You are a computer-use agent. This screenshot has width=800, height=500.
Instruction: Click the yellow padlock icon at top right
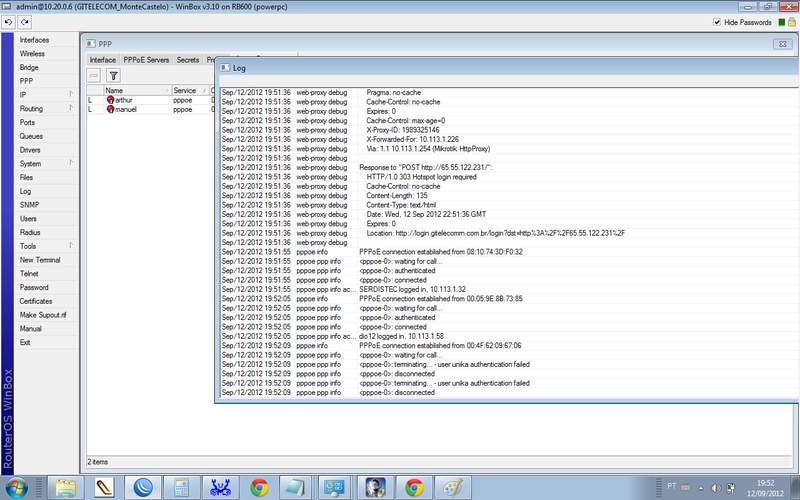pos(791,22)
